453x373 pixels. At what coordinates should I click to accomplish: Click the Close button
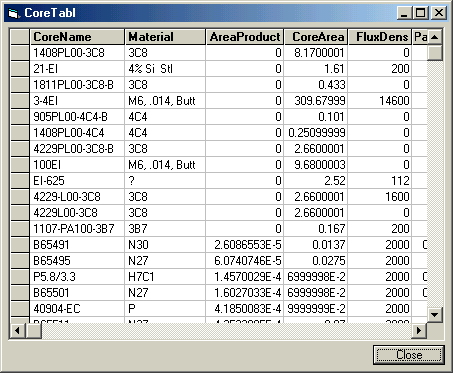(409, 355)
